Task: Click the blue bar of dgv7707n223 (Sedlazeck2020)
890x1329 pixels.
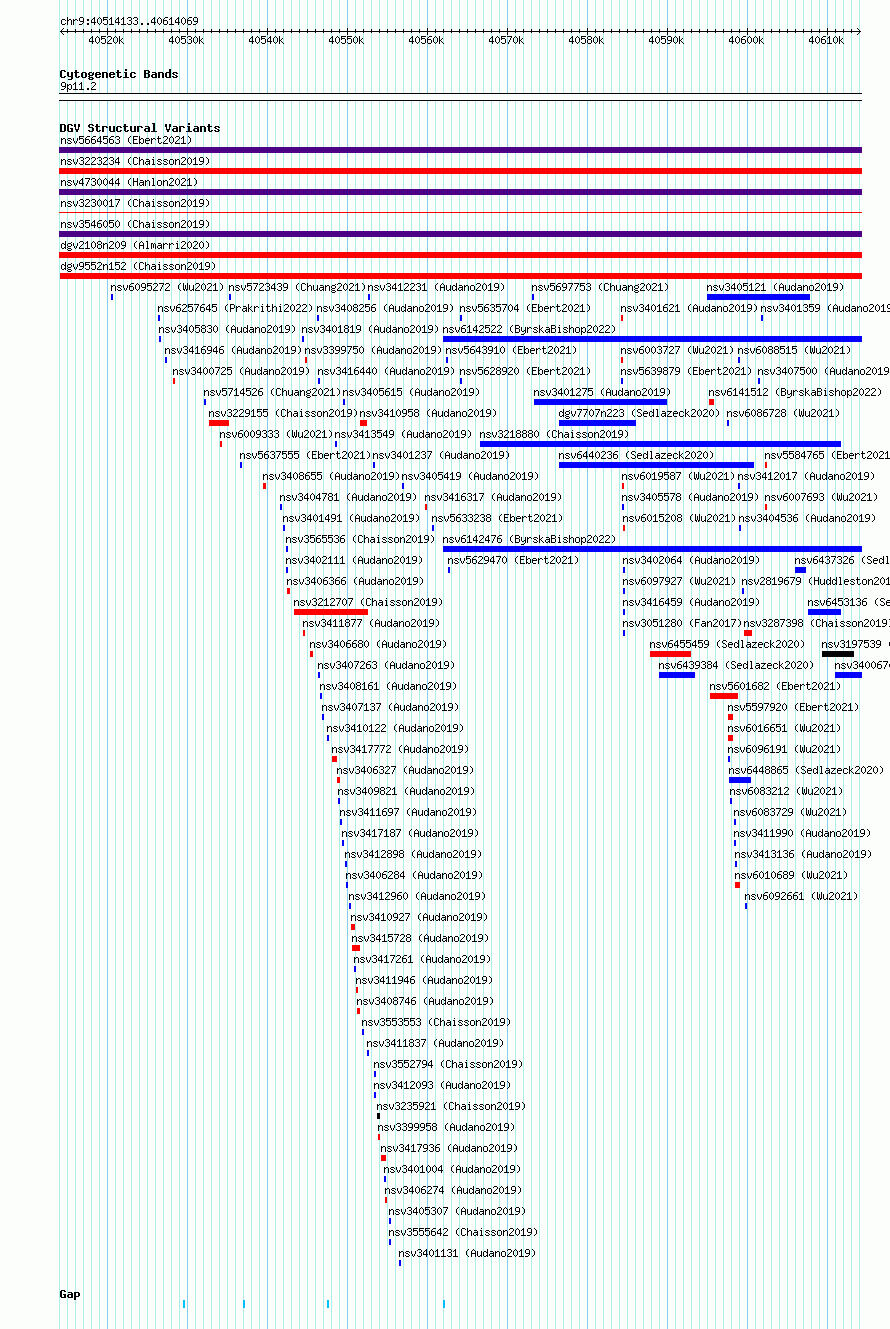Action: tap(597, 423)
